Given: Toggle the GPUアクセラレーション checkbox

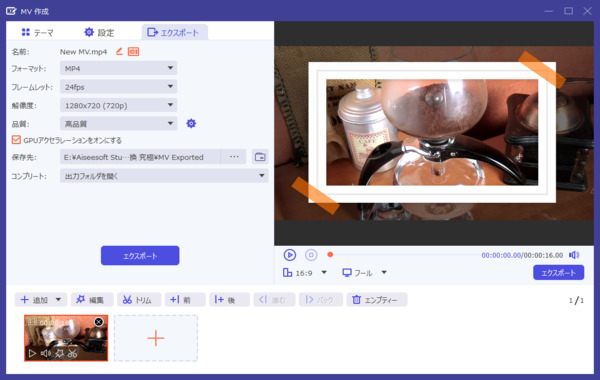Looking at the screenshot, I should 16,140.
